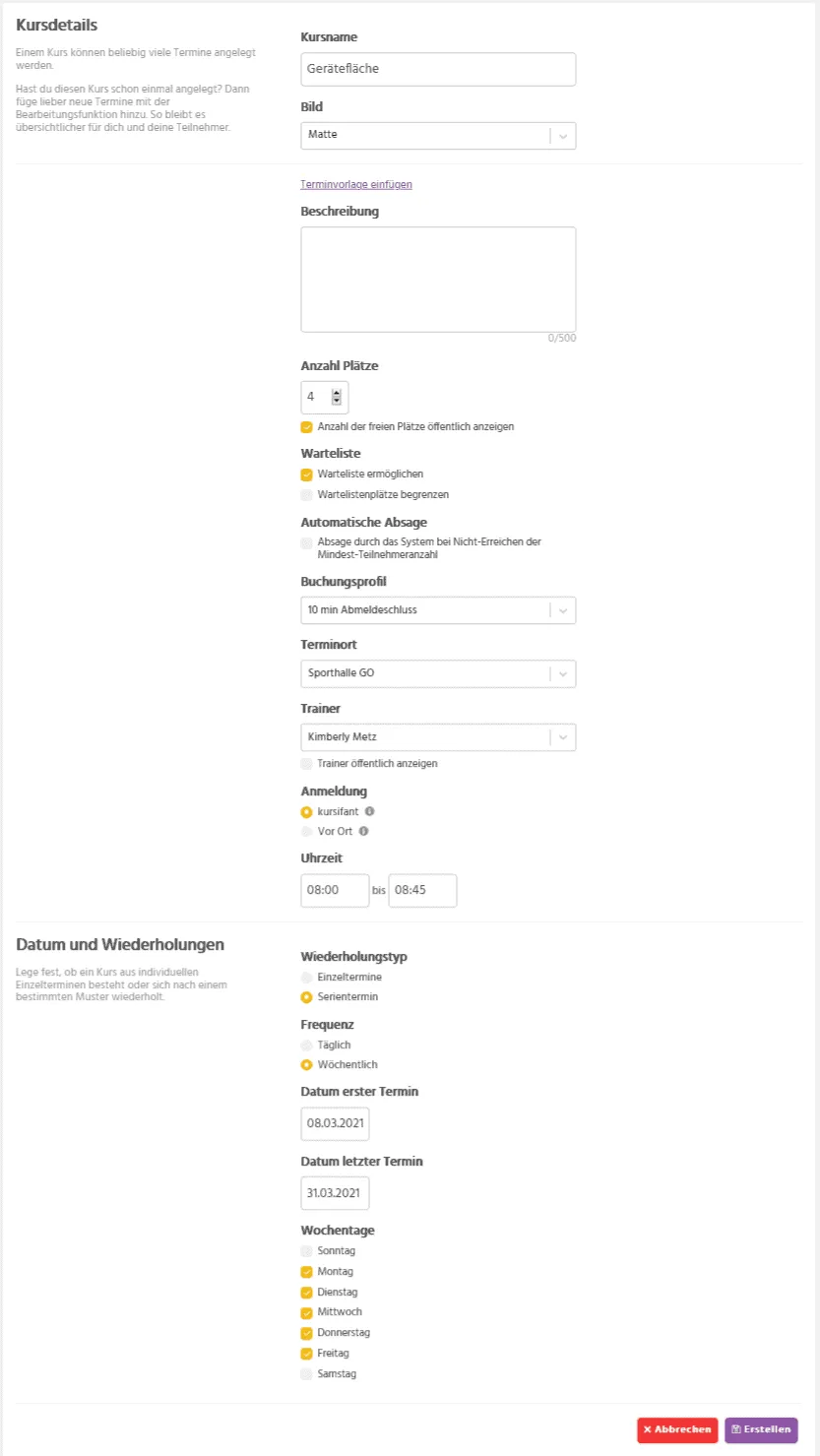
Task: Click the Abbrechen button
Action: tap(677, 1429)
